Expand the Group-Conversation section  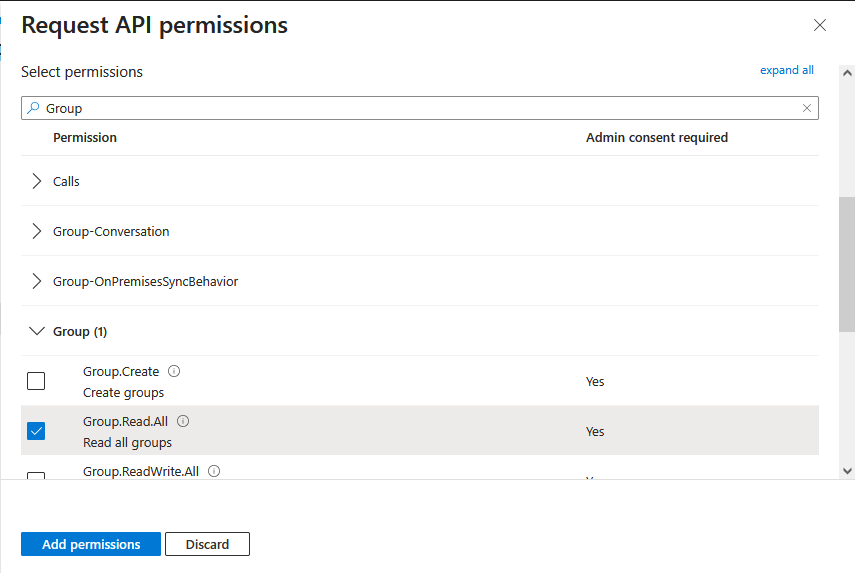point(37,231)
